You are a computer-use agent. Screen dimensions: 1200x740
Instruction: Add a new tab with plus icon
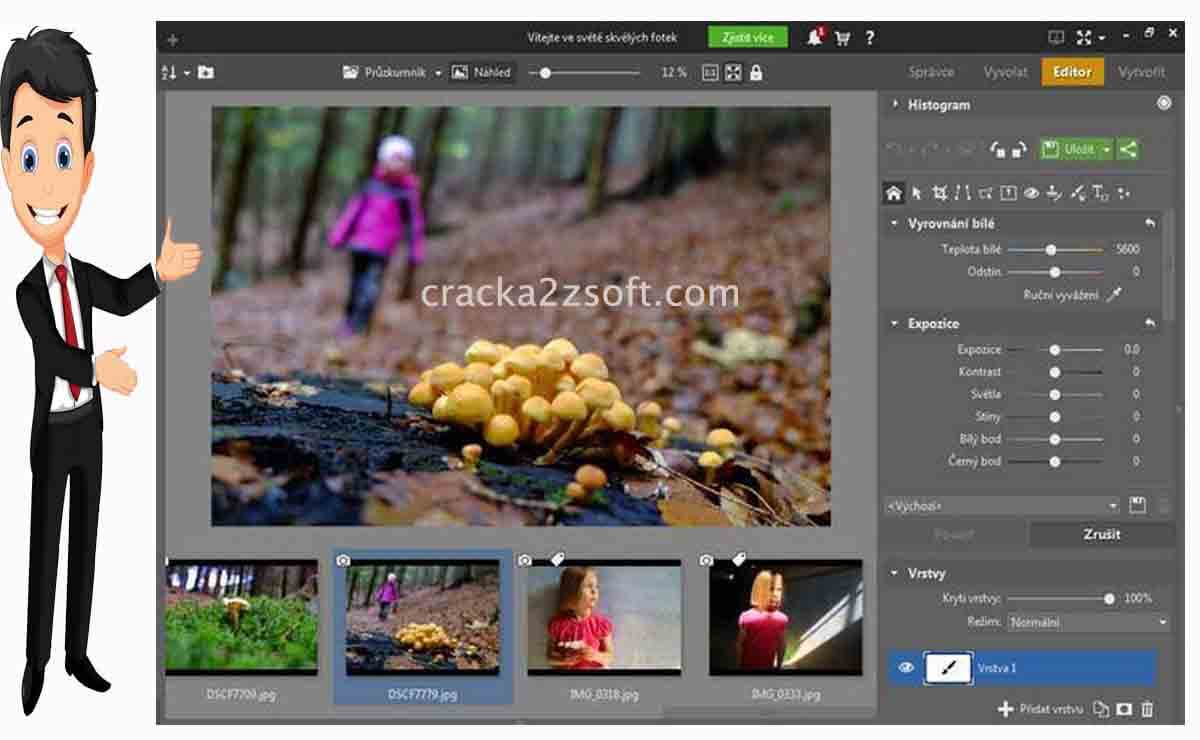pos(173,40)
